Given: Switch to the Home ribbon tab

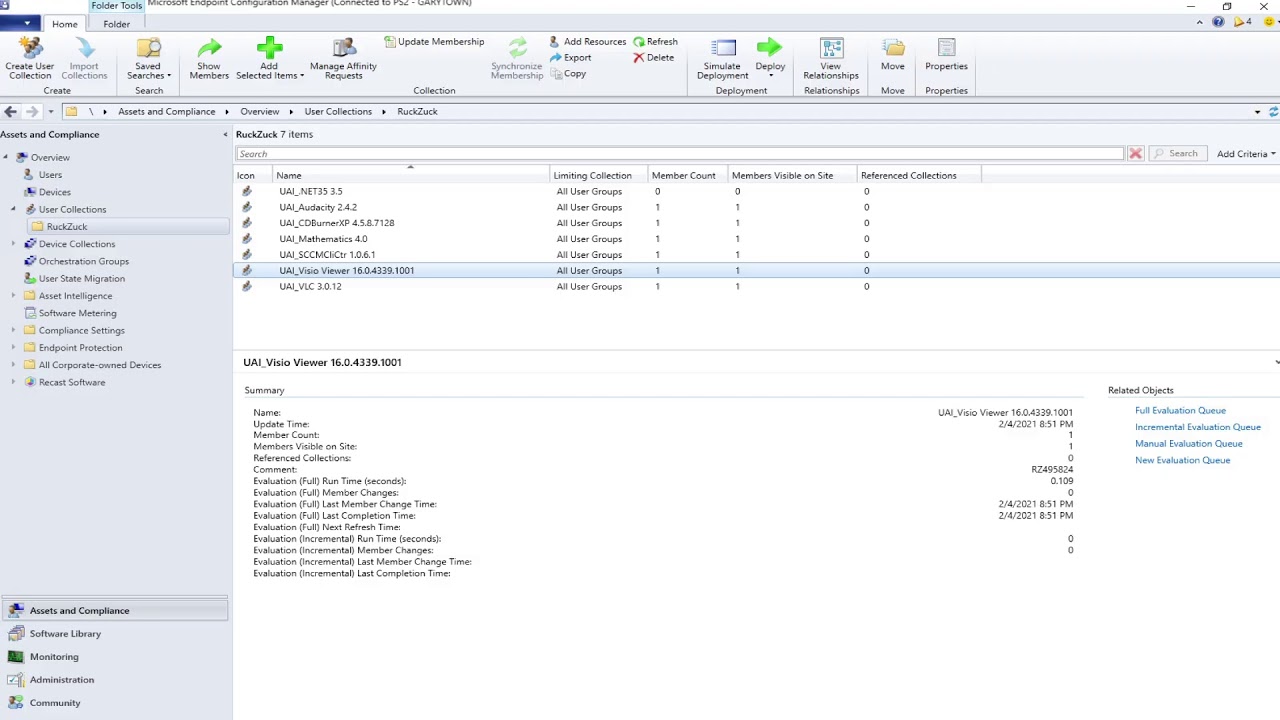Looking at the screenshot, I should point(65,24).
